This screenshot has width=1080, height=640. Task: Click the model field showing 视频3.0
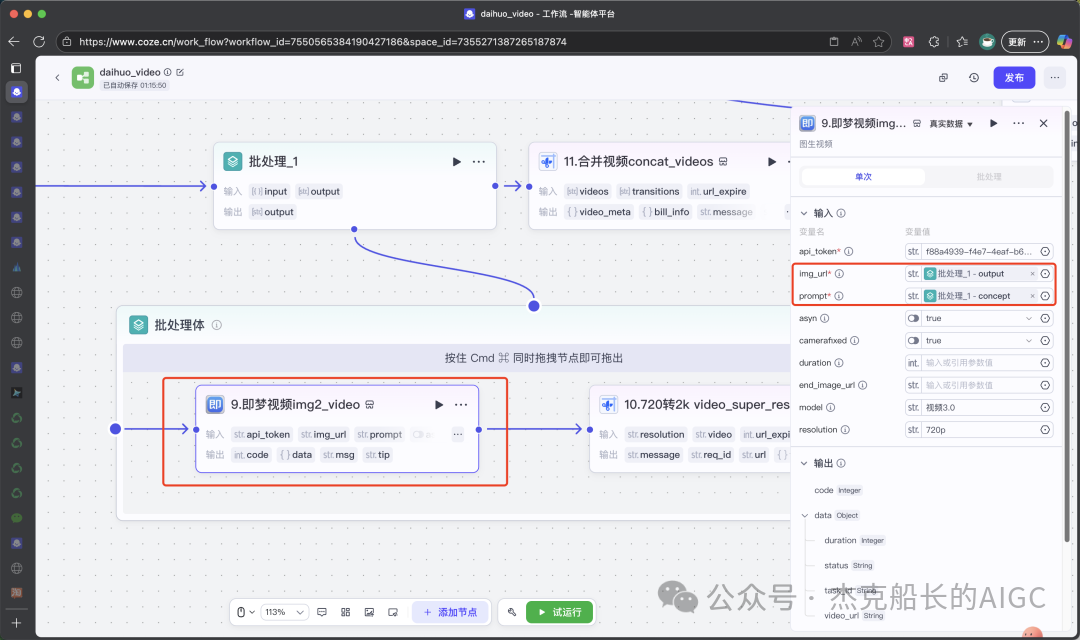[979, 408]
